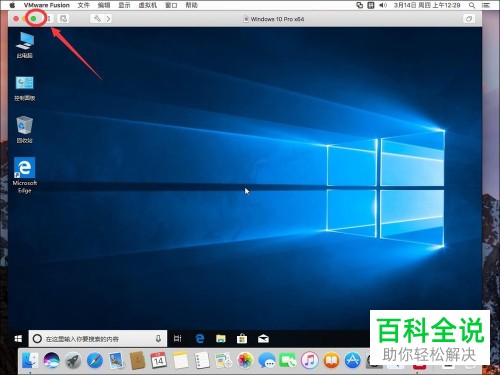This screenshot has width=500, height=375.
Task: Open virtual machine settings wrench icon
Action: point(97,19)
